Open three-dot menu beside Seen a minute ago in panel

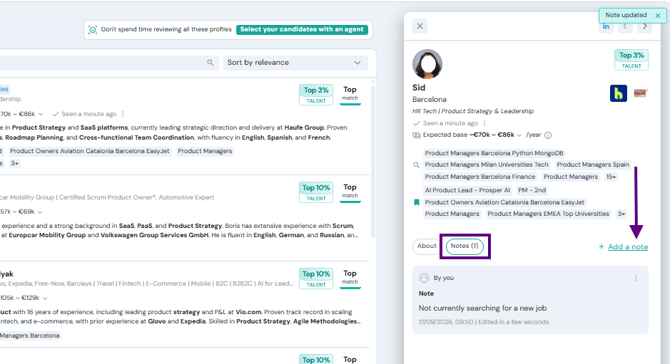click(485, 123)
